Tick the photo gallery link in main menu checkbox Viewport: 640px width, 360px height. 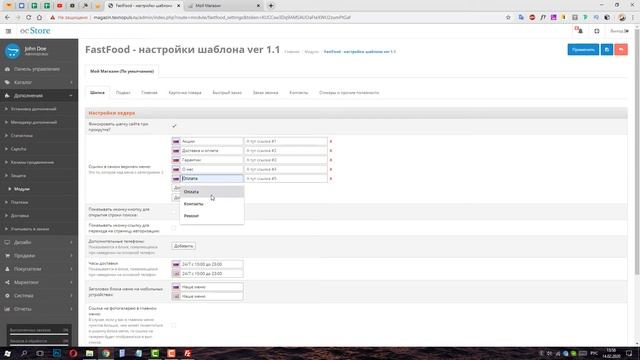[174, 325]
